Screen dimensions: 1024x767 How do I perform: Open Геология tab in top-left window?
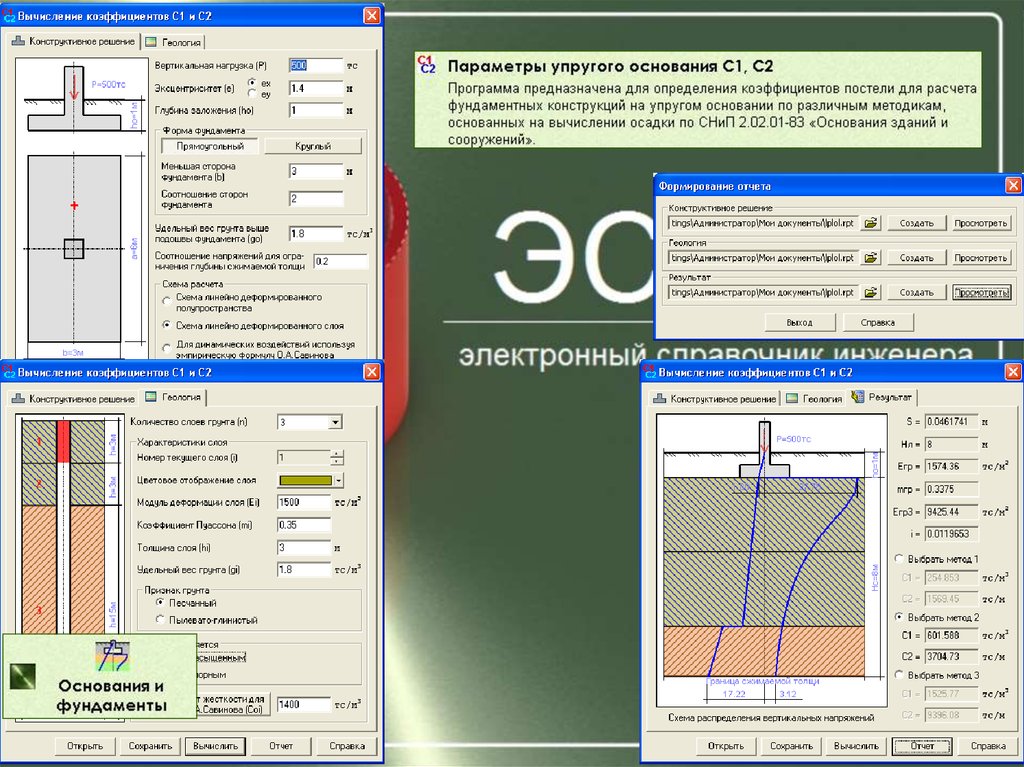pyautogui.click(x=174, y=42)
